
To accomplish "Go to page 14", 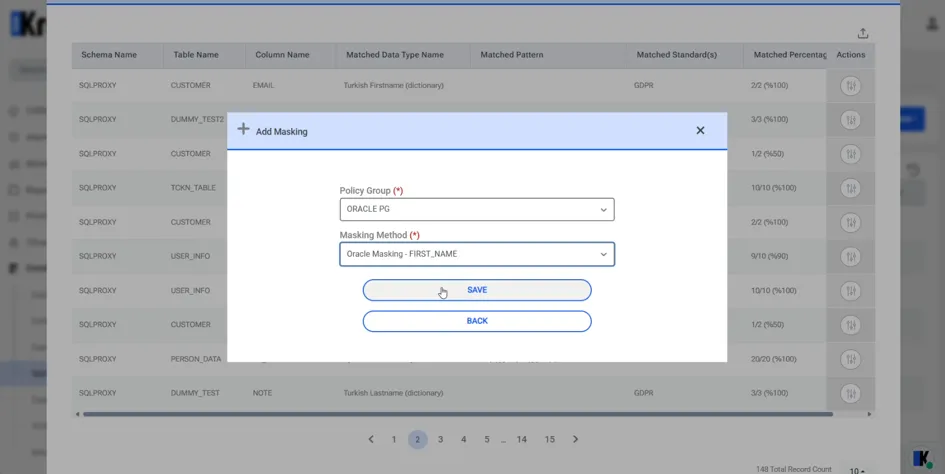I will 521,440.
